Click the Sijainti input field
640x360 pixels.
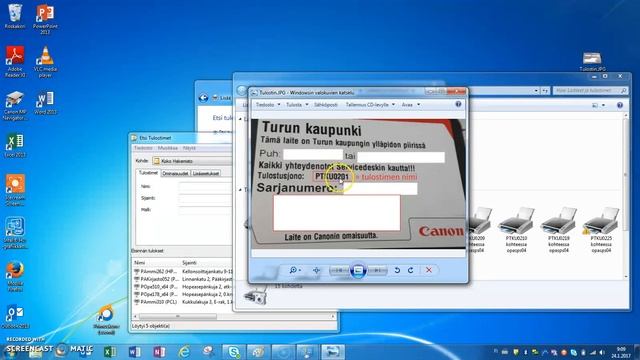205,198
